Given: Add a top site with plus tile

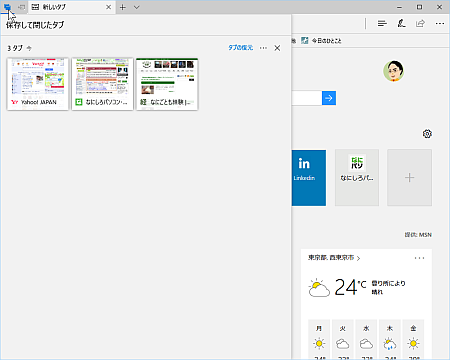Looking at the screenshot, I should coord(409,178).
